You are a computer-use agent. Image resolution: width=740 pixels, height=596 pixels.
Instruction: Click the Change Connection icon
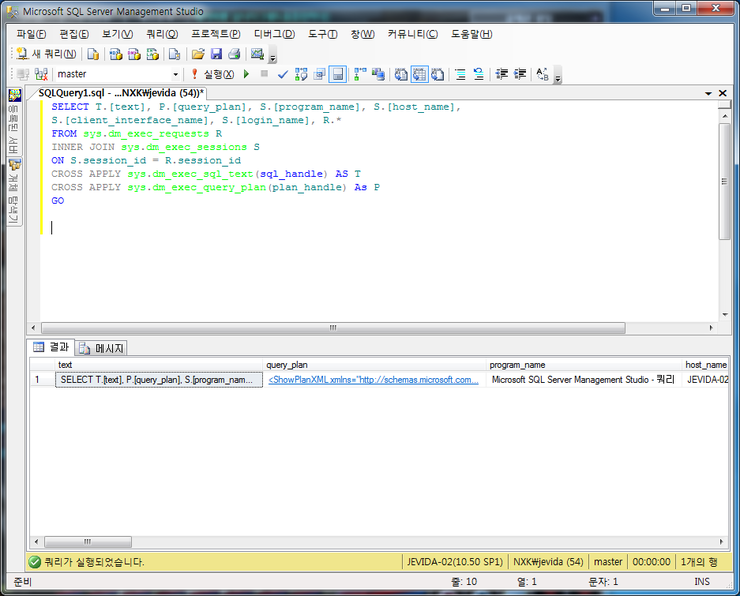41,74
